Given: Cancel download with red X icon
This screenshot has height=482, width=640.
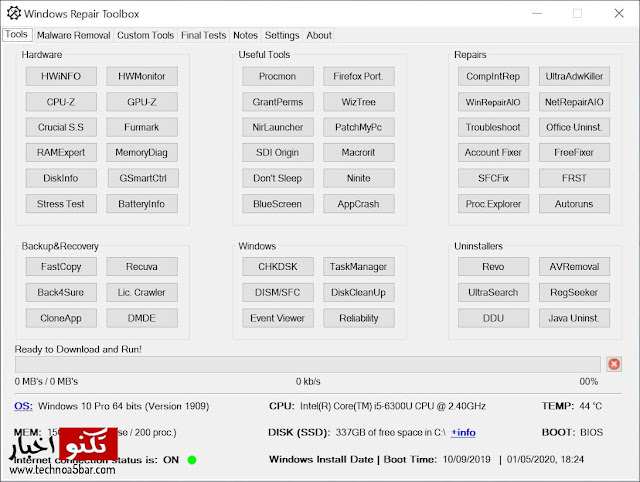Looking at the screenshot, I should pos(614,364).
